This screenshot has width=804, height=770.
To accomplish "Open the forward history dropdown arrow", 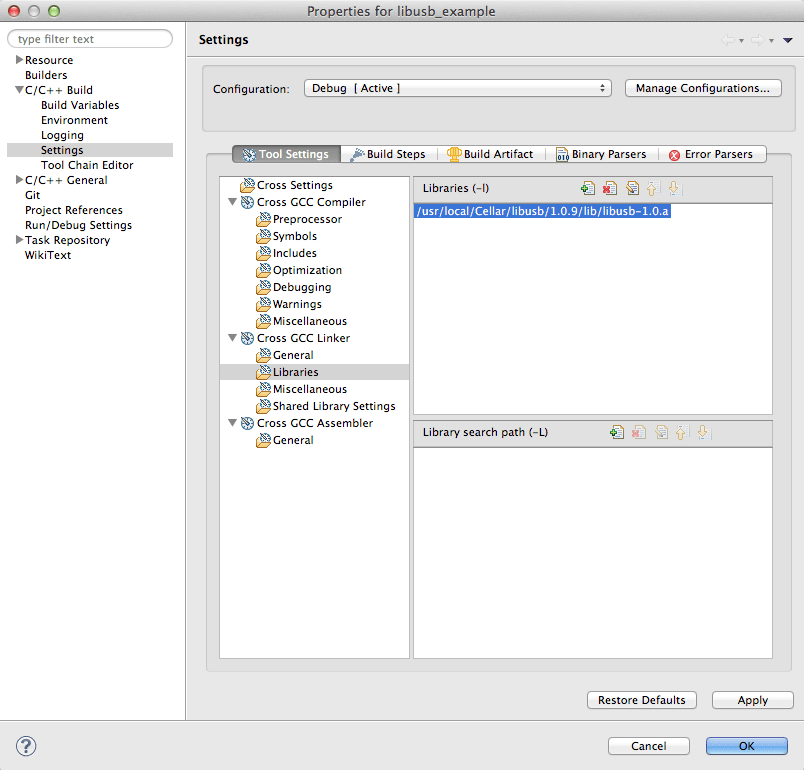I will 771,40.
